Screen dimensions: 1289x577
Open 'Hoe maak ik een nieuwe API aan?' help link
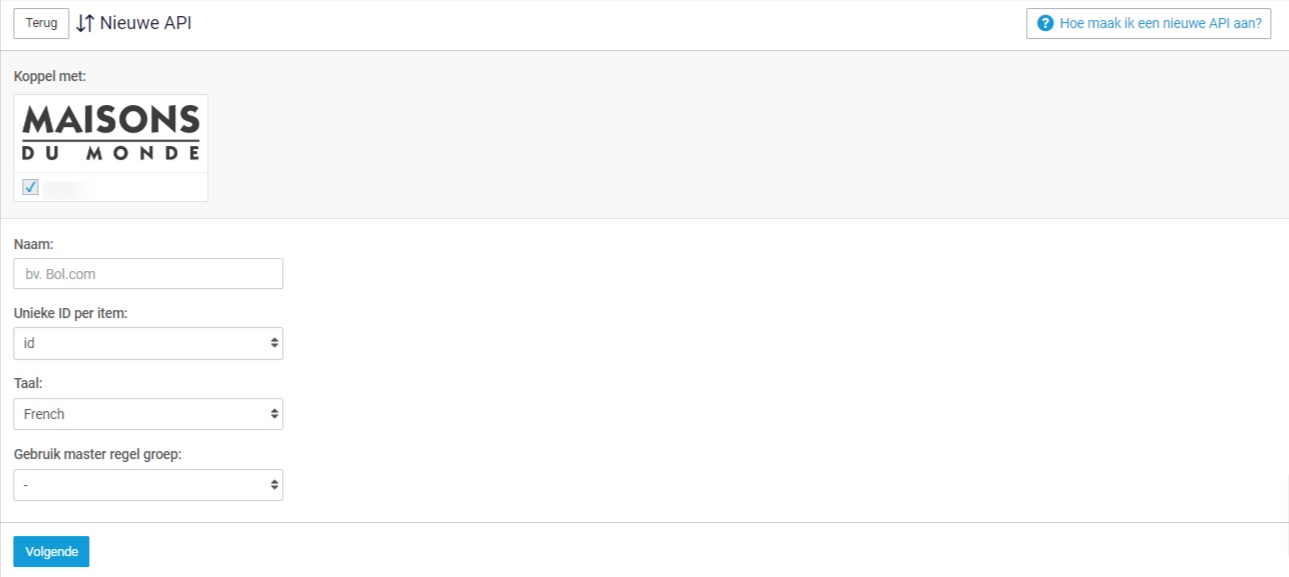pos(1149,23)
